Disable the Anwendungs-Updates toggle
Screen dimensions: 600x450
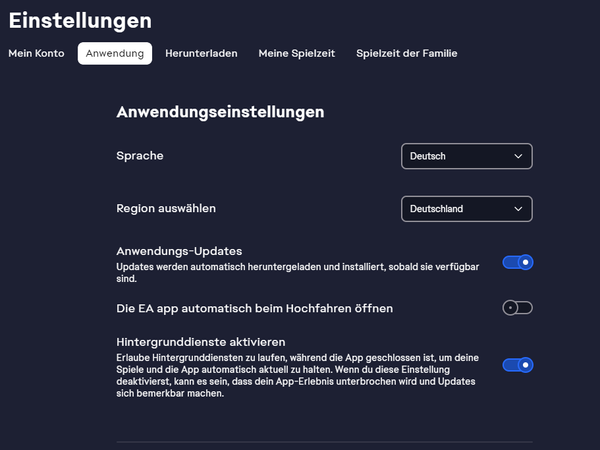(x=518, y=262)
